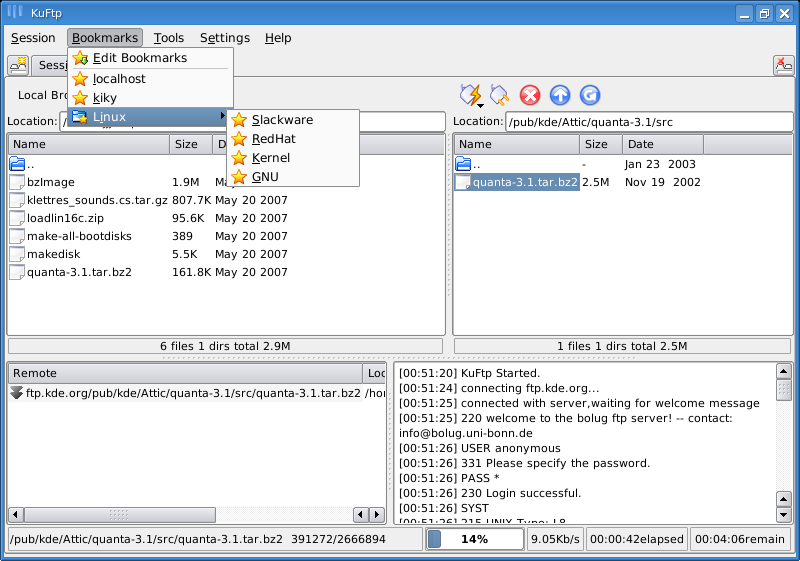Click the makedisk file icon
The image size is (800, 561).
(17, 254)
